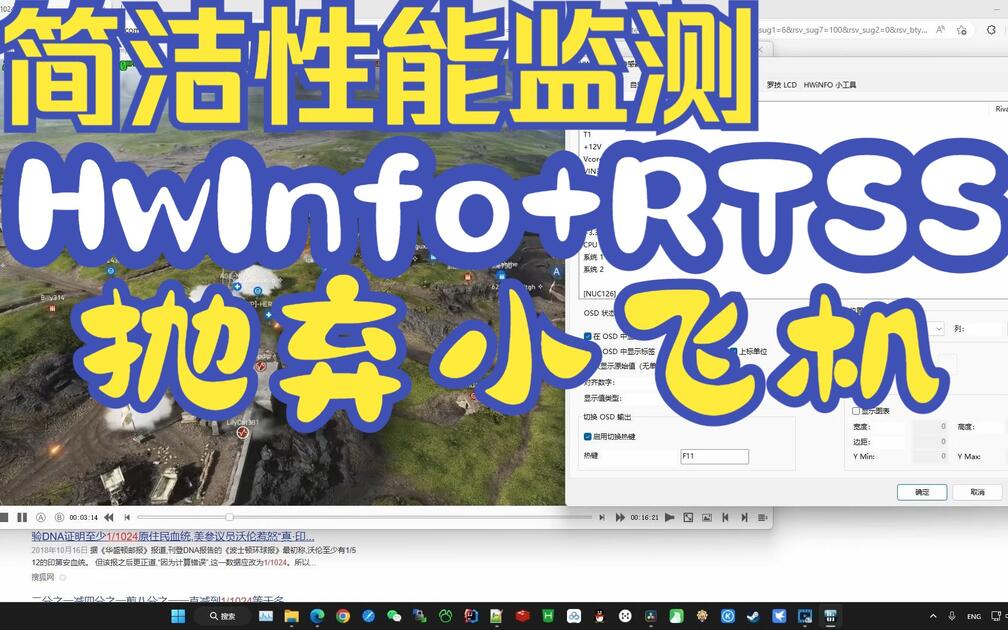Viewport: 1008px width, 630px height.
Task: Click the taskbar search box
Action: pos(222,616)
